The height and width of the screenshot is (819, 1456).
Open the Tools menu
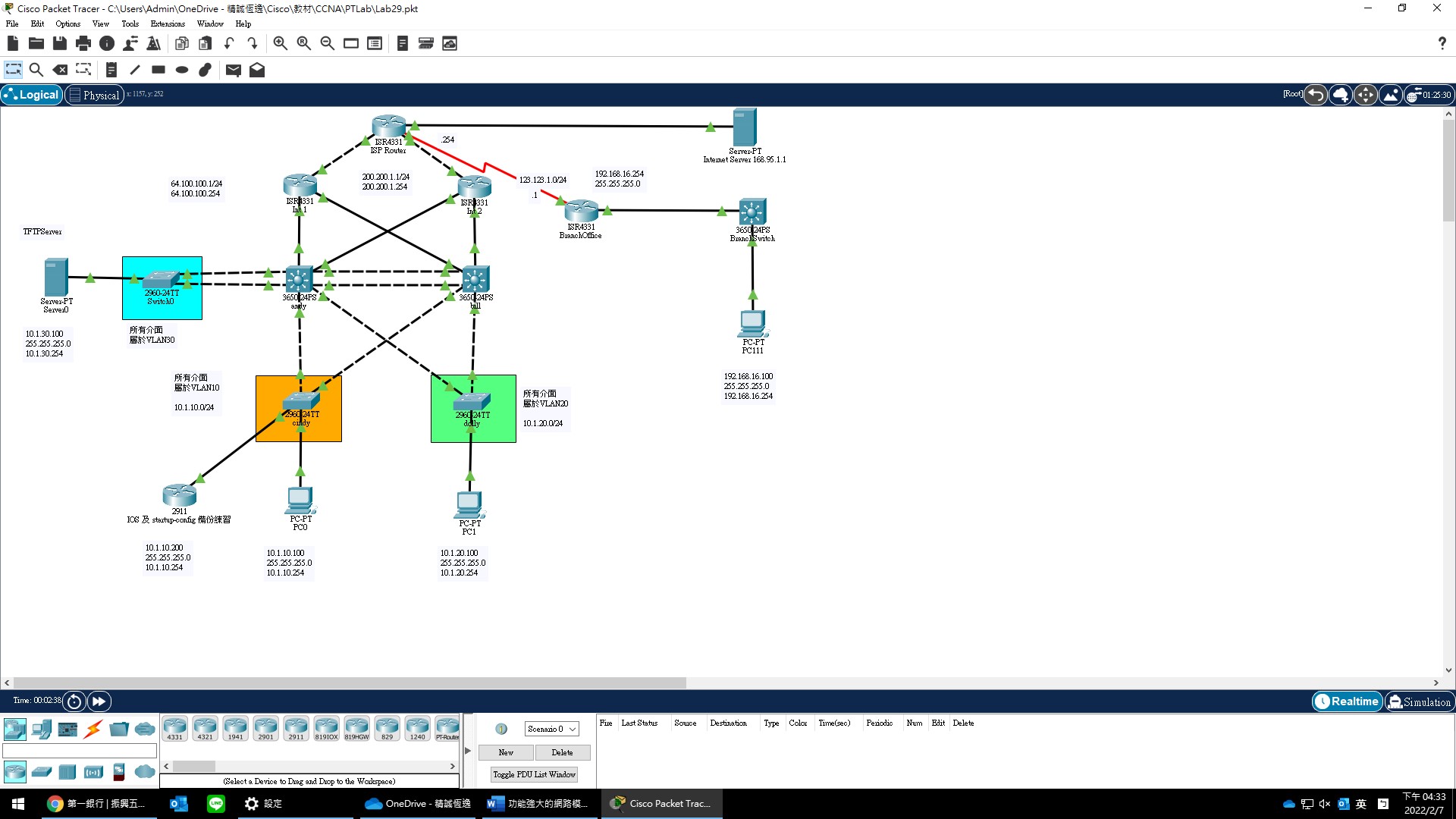(130, 24)
